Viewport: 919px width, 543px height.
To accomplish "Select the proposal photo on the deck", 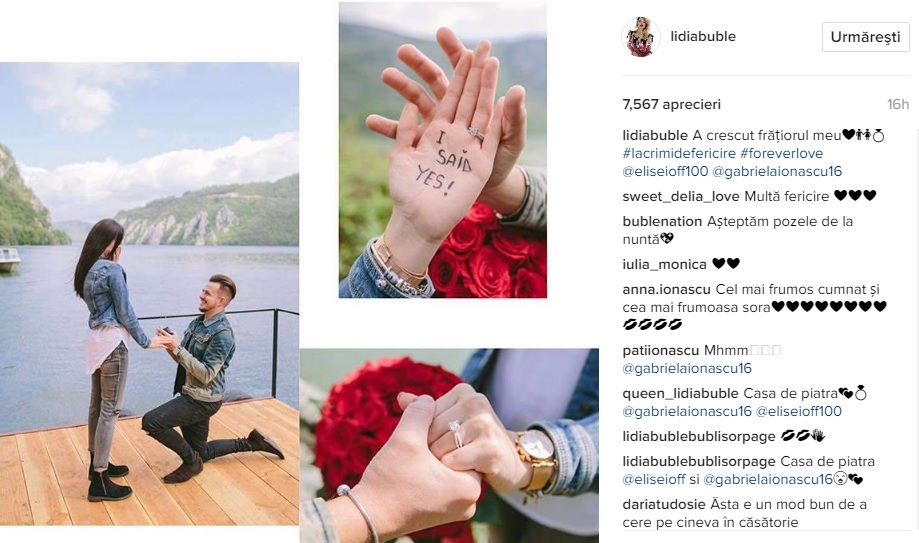I will coord(149,294).
